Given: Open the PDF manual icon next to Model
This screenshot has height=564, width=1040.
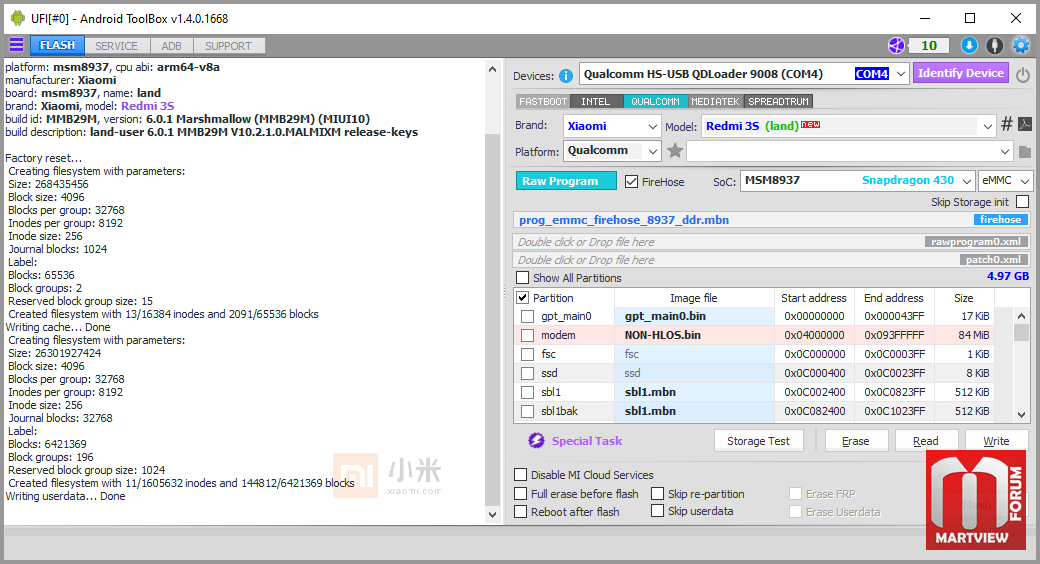Looking at the screenshot, I should coord(1025,124).
